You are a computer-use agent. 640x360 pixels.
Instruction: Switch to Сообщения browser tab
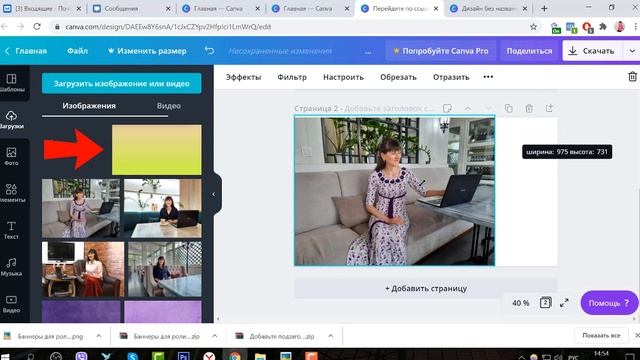tap(132, 9)
